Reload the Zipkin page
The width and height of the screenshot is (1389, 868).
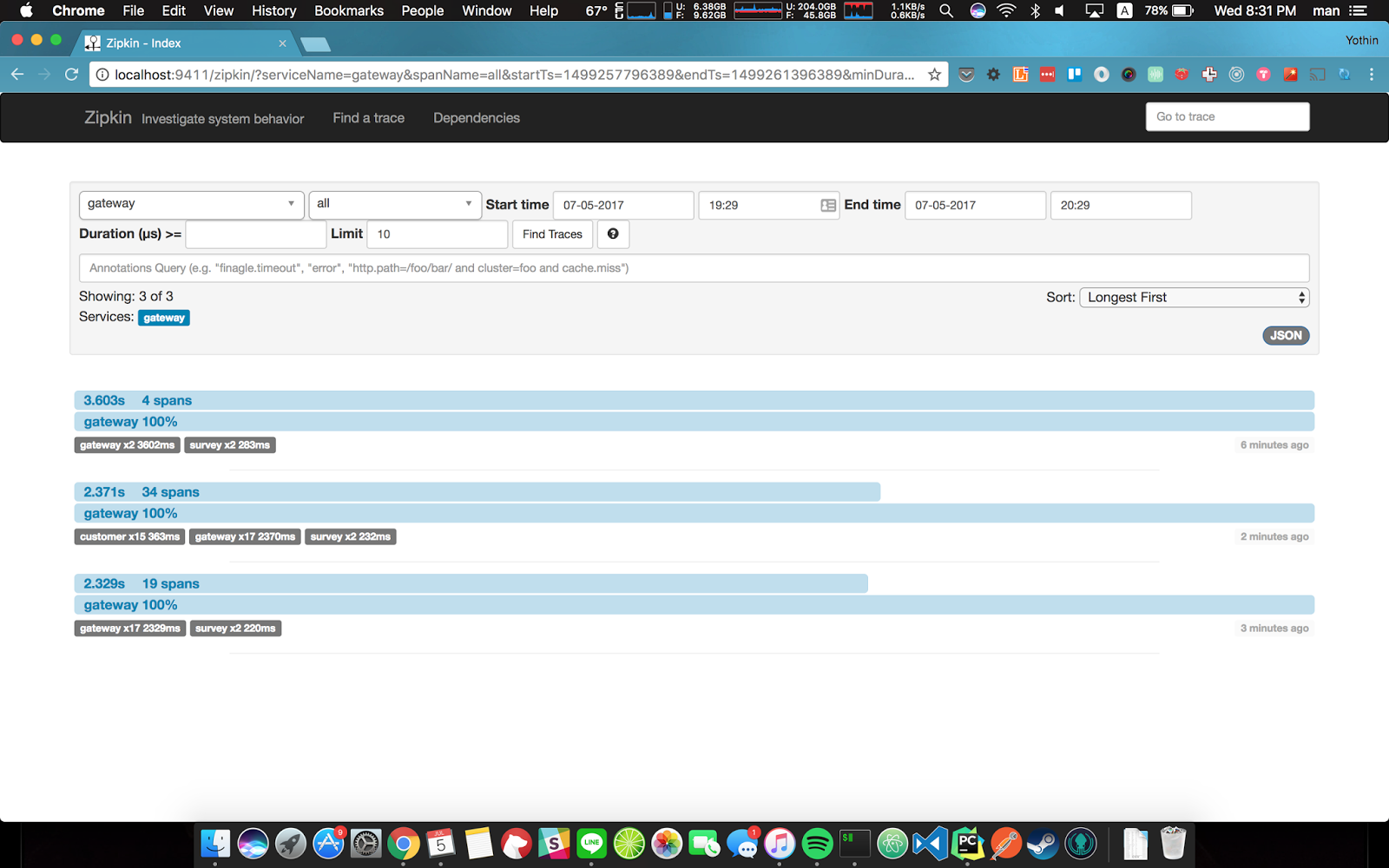pyautogui.click(x=71, y=75)
